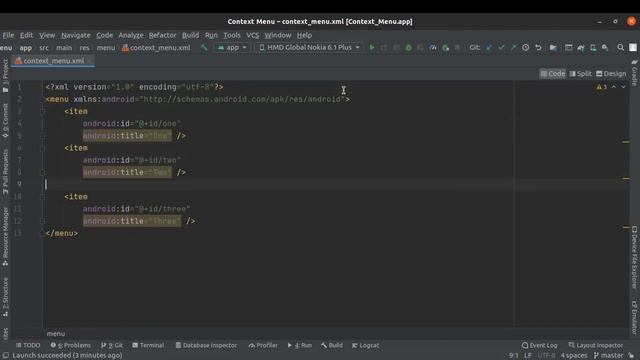This screenshot has width=640, height=360.
Task: Change LF line separator in status bar
Action: 528,356
